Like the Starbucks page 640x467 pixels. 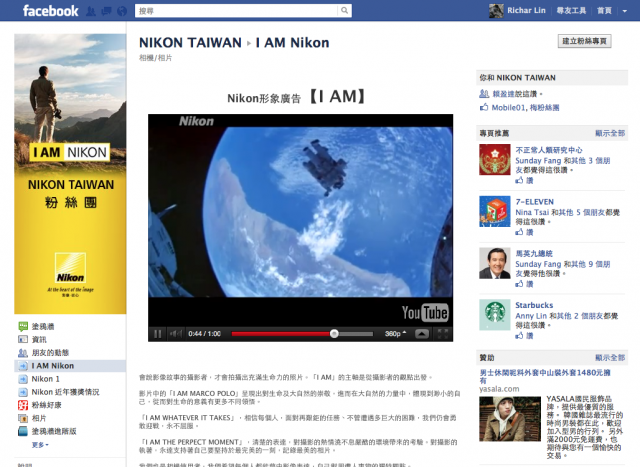pos(524,336)
